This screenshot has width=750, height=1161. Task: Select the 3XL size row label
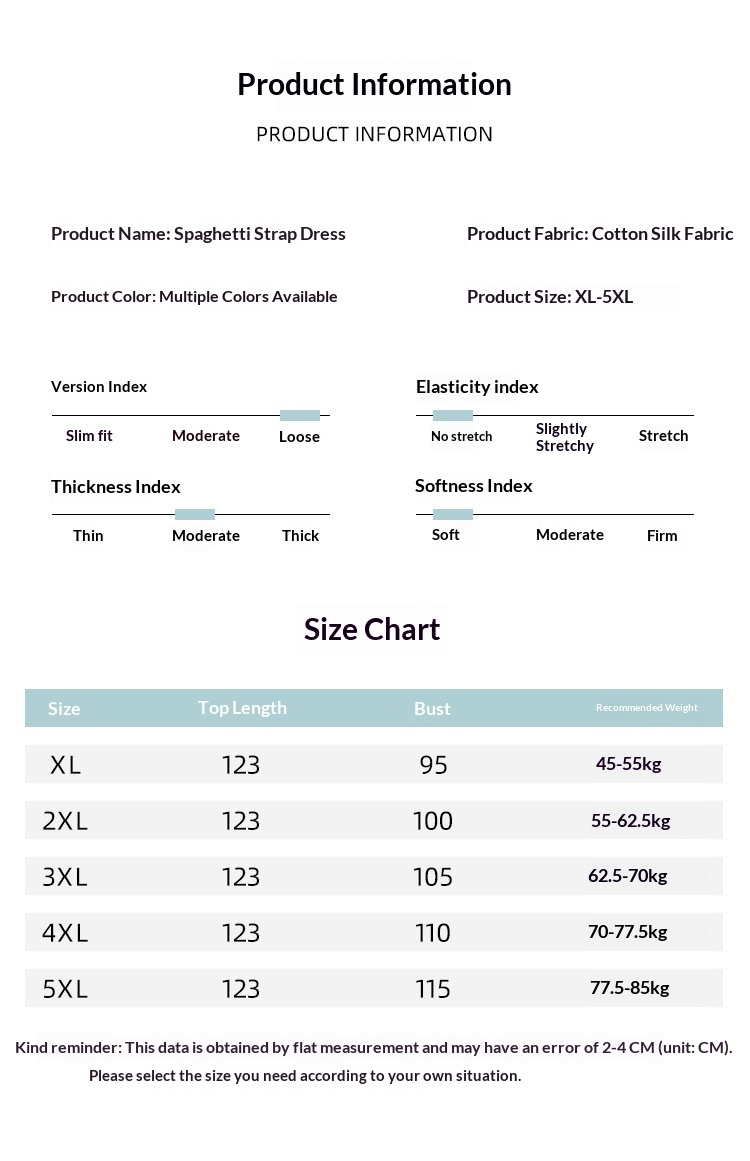tap(65, 877)
